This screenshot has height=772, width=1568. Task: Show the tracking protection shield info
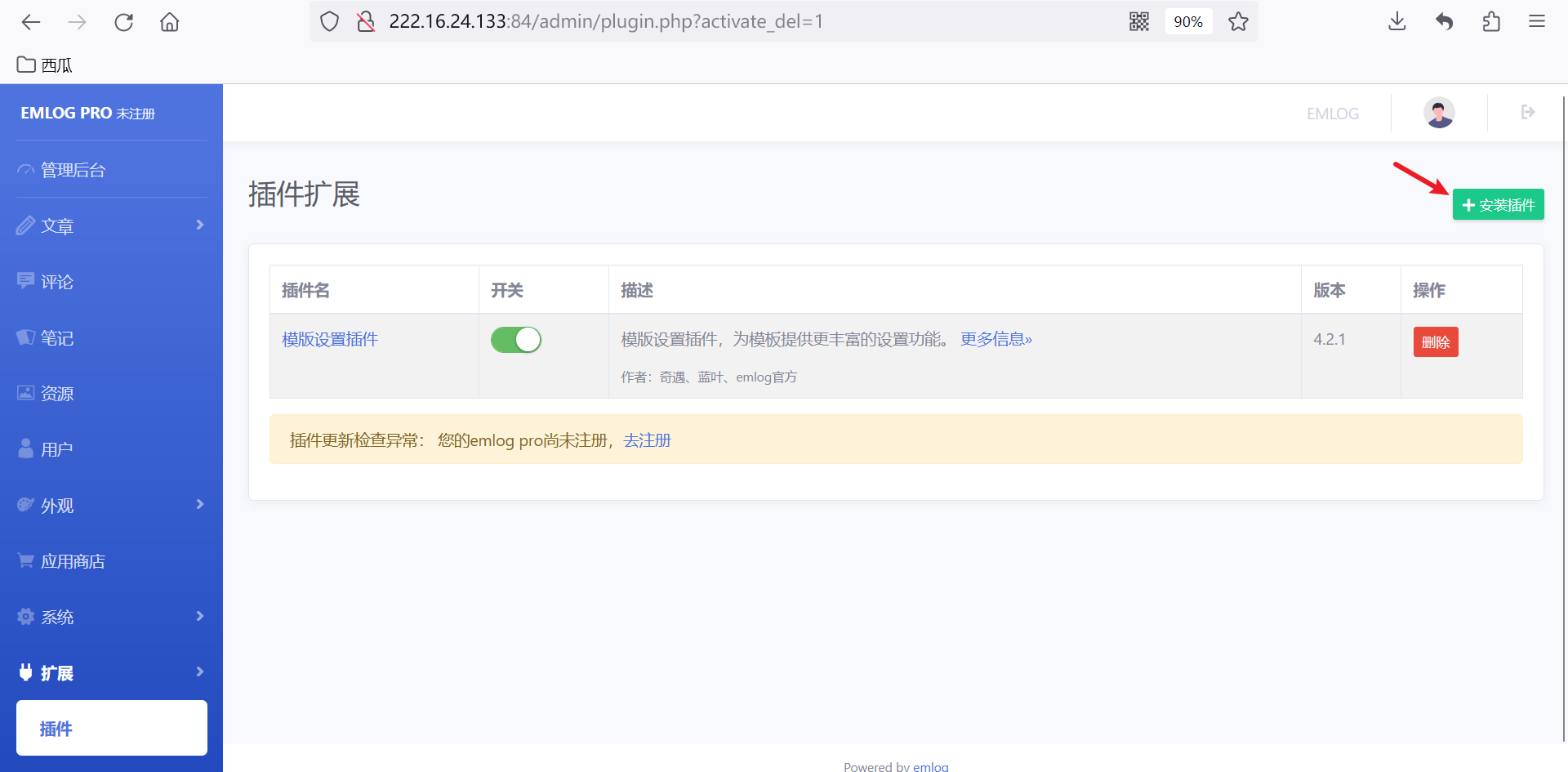(329, 21)
